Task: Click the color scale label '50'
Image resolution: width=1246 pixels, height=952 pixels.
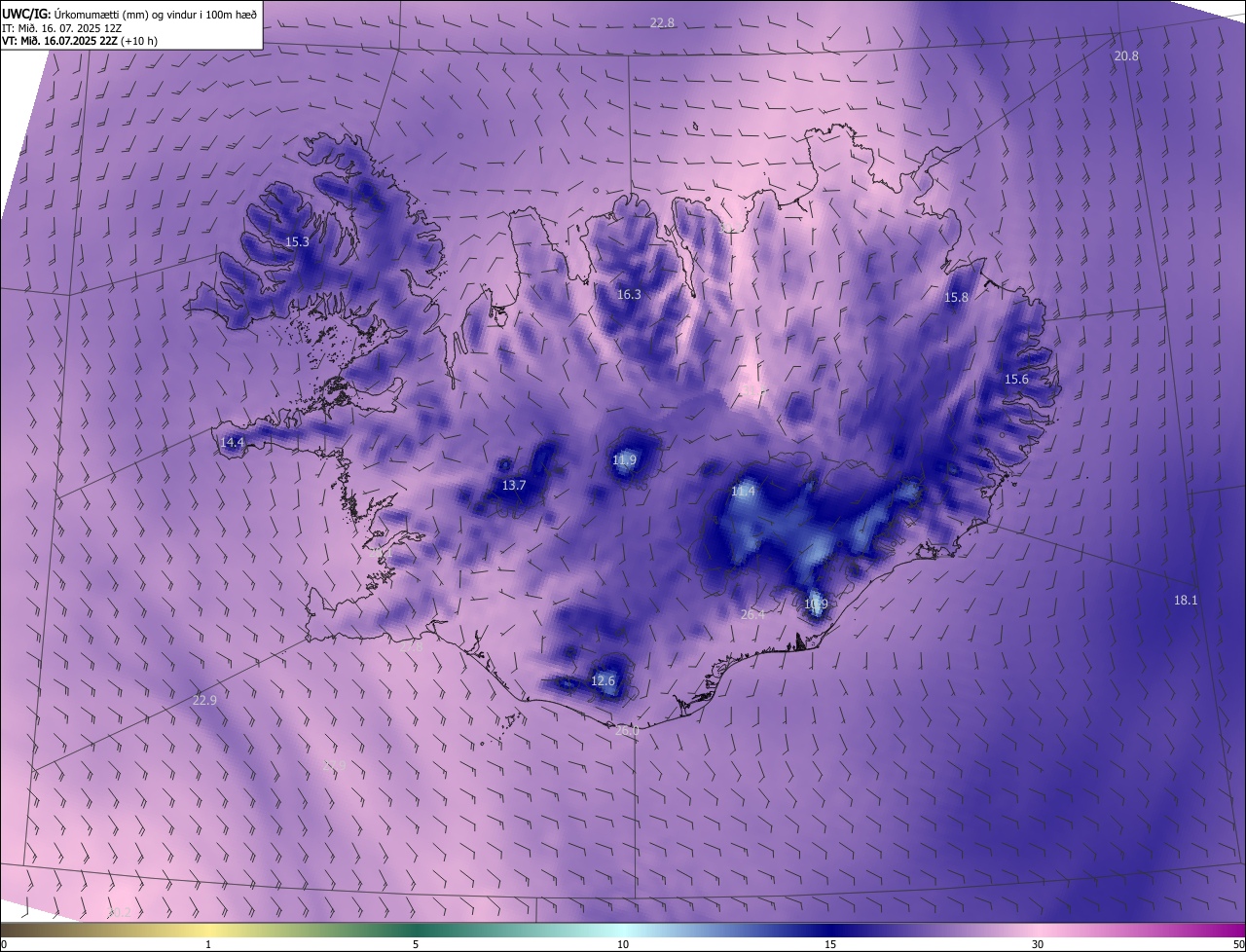Action: pyautogui.click(x=1238, y=944)
